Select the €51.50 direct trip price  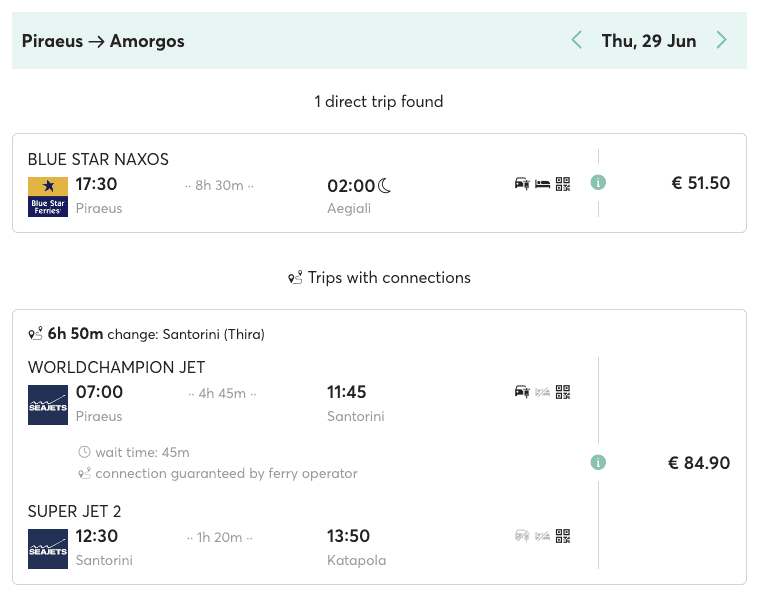click(700, 183)
